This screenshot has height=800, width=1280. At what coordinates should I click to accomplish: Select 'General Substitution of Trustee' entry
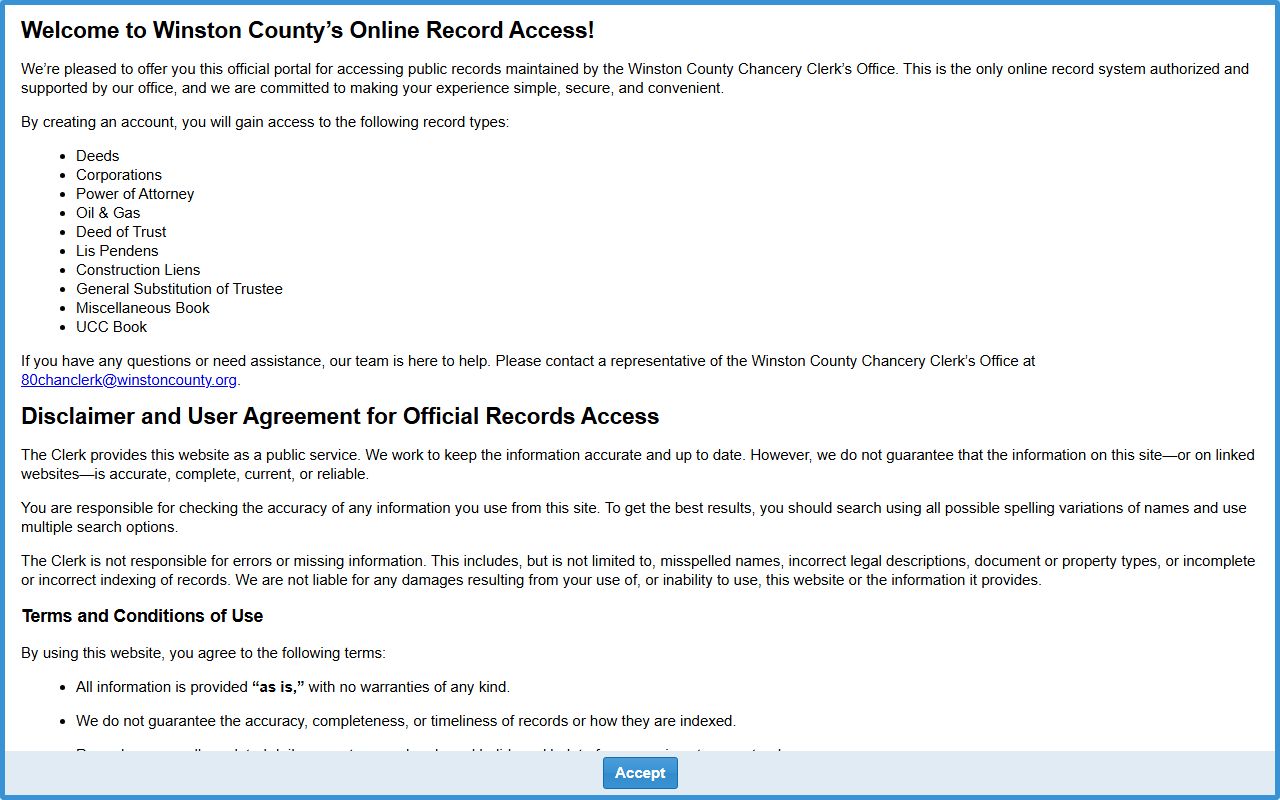pos(179,289)
